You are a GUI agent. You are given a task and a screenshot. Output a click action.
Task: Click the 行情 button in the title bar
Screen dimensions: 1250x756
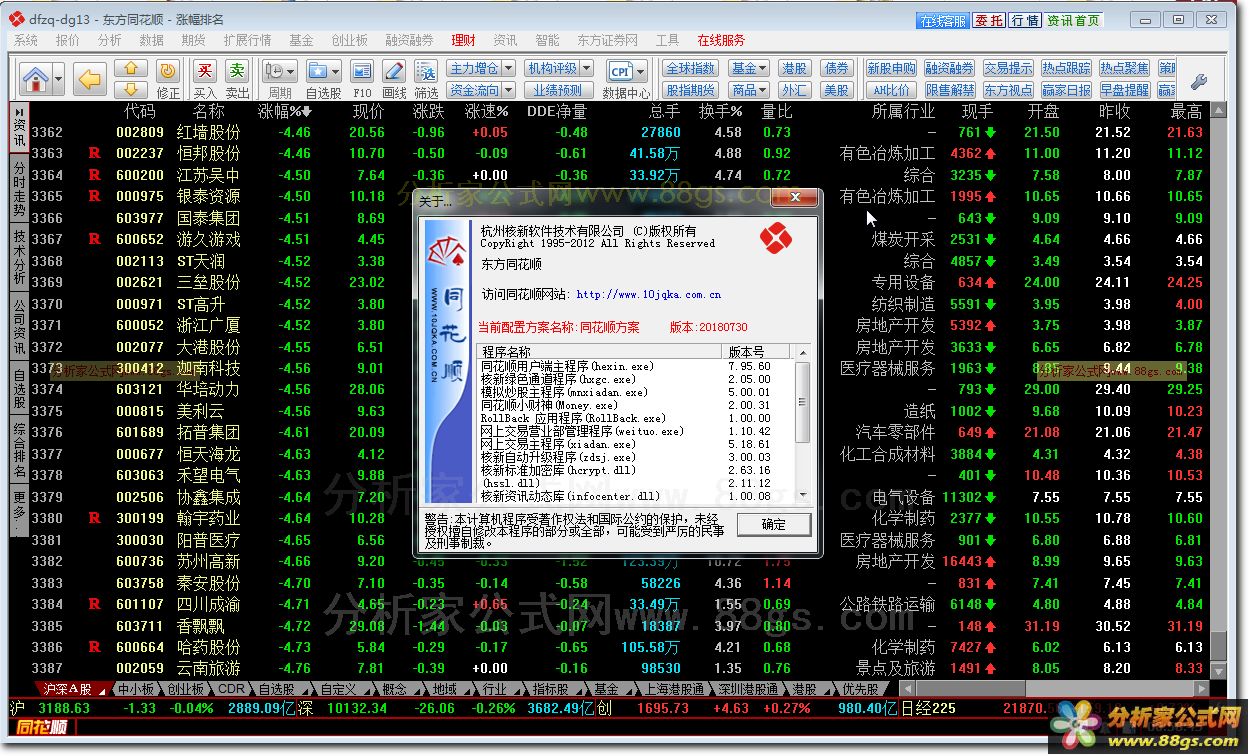(x=1024, y=20)
